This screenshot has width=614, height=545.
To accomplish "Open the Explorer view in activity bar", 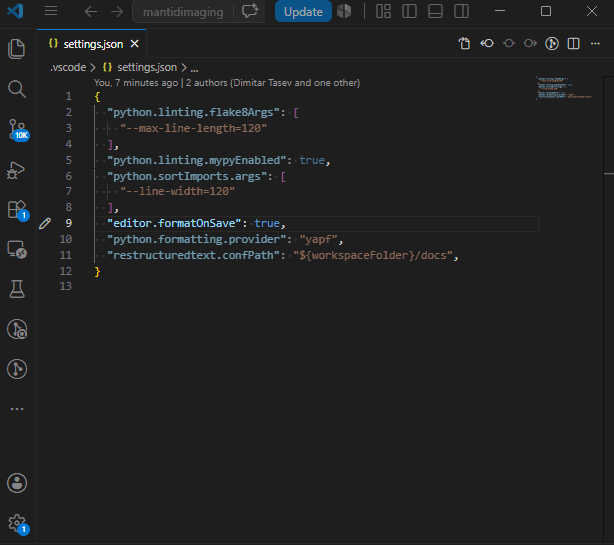I will click(x=17, y=49).
